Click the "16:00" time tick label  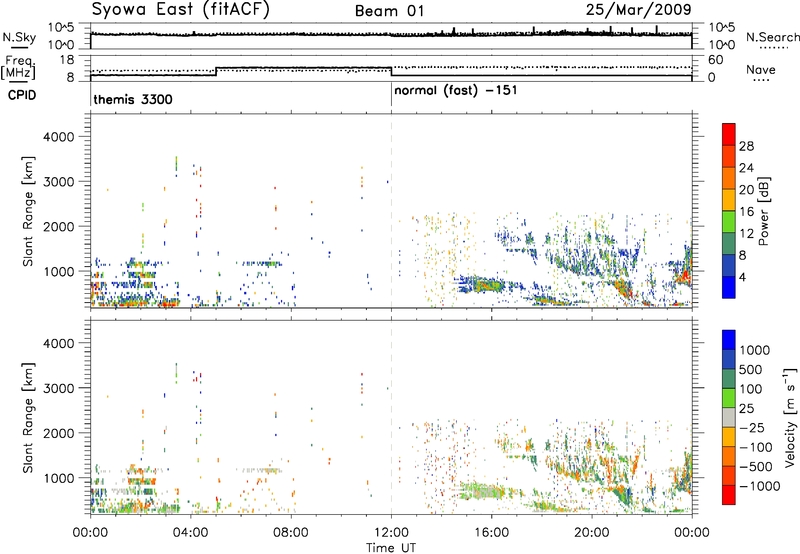(491, 533)
